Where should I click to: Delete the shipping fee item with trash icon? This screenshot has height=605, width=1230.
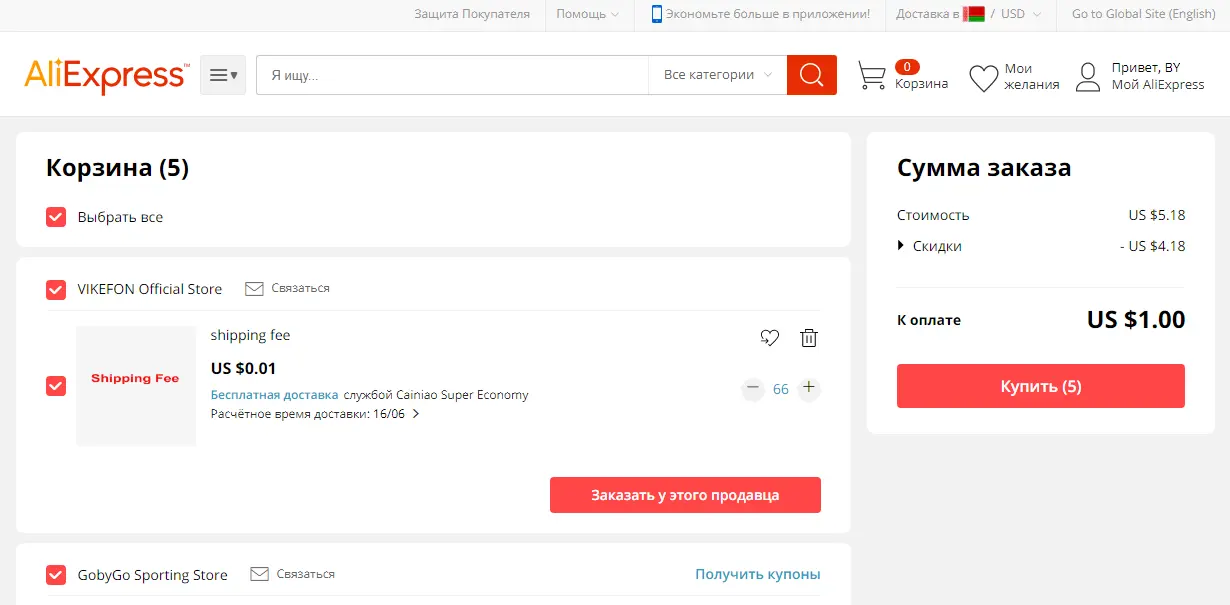coord(809,338)
